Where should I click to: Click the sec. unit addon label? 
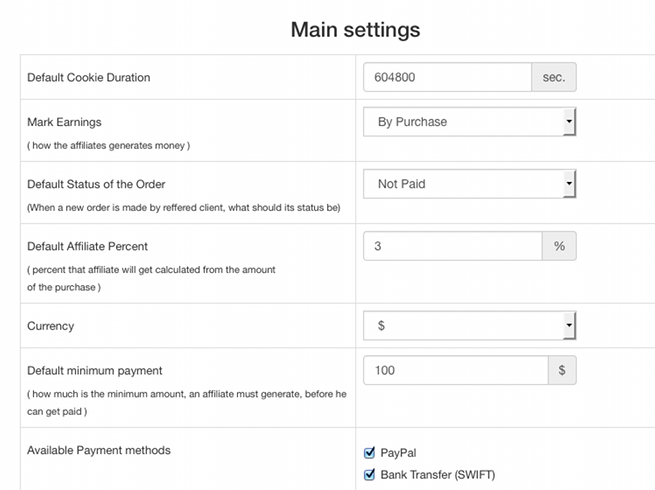tap(554, 77)
